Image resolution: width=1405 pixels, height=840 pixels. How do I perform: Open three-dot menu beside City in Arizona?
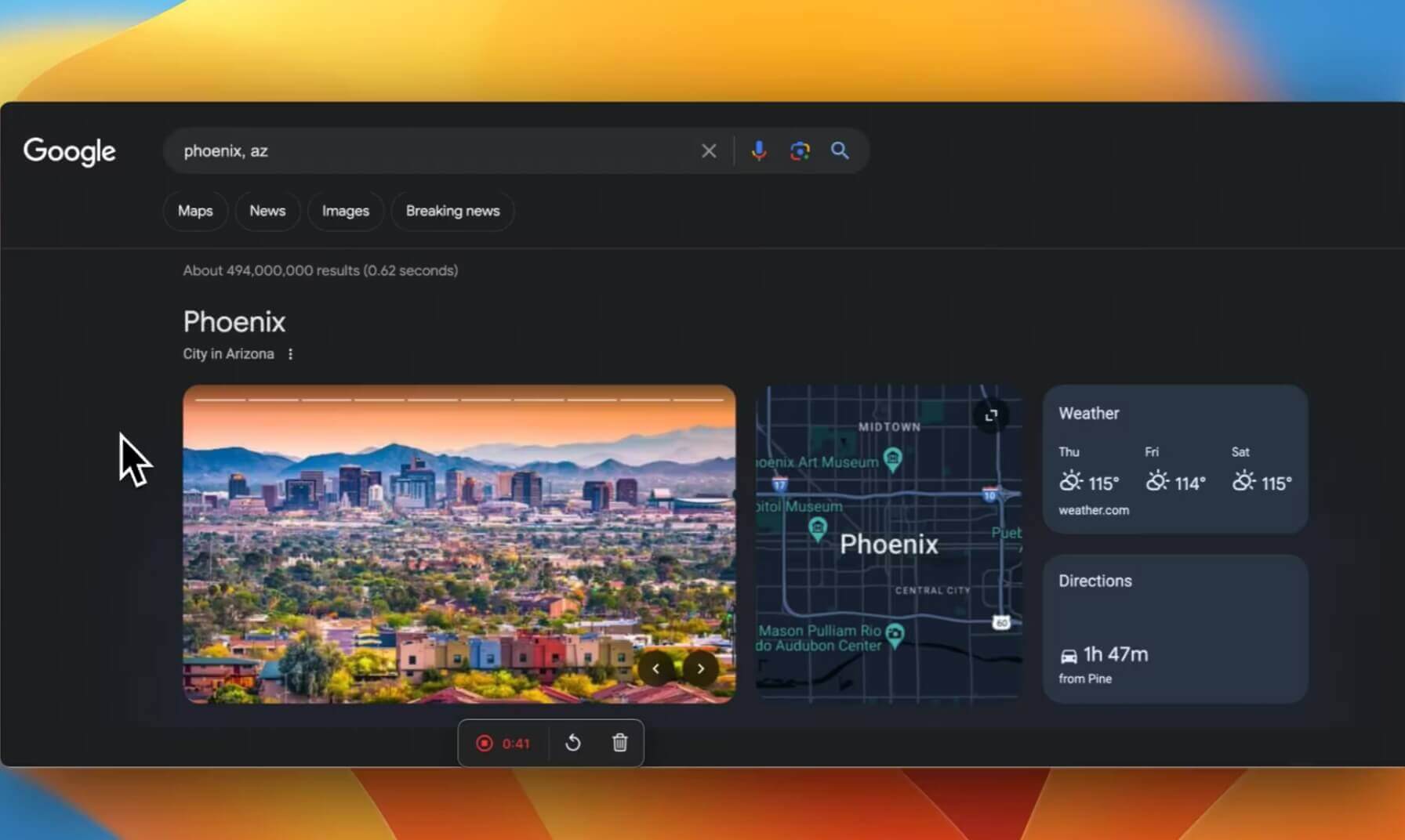pos(290,354)
